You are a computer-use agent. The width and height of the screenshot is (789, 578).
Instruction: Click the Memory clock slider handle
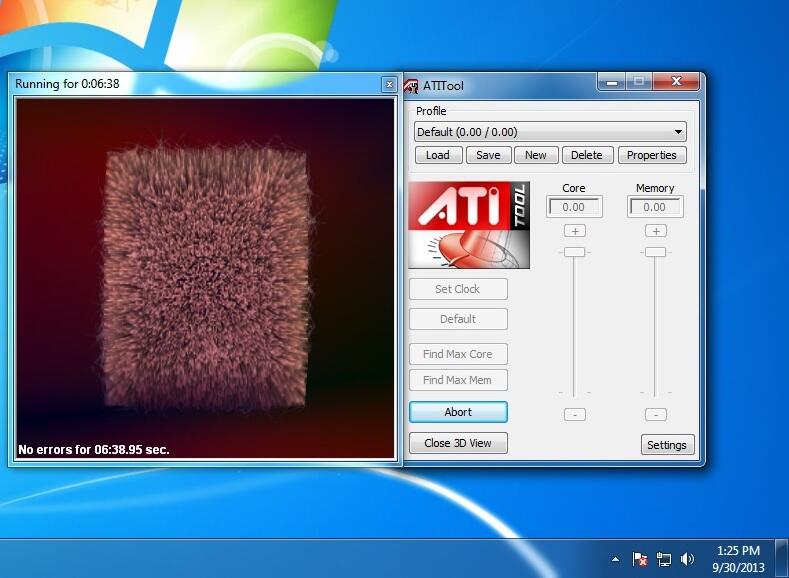[656, 252]
